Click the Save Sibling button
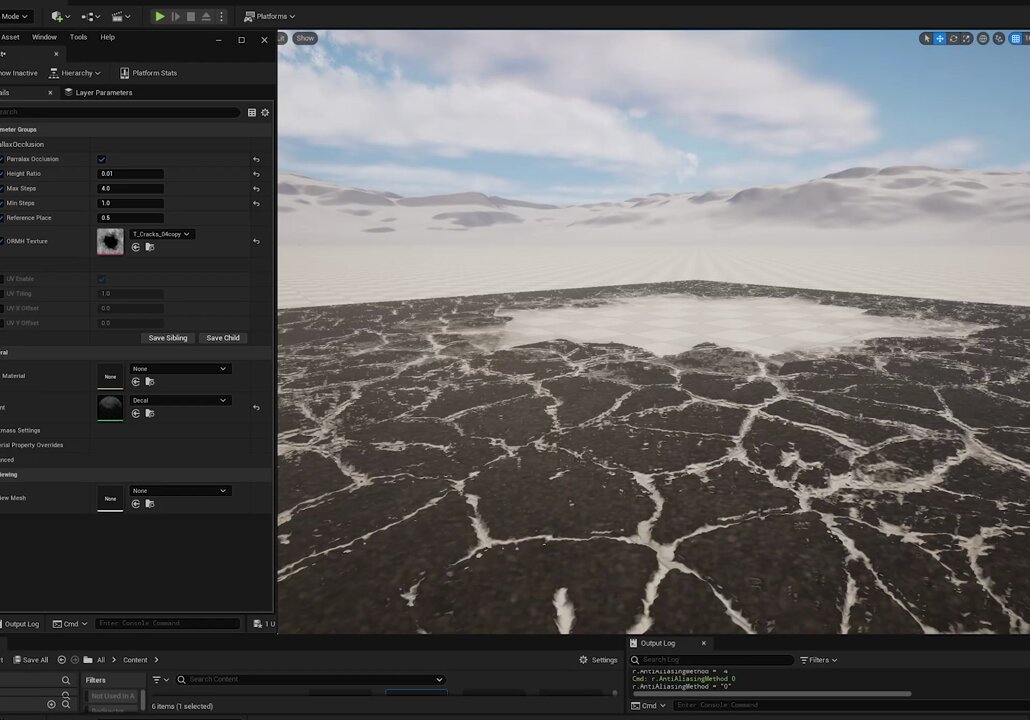This screenshot has height=720, width=1030. (x=168, y=338)
